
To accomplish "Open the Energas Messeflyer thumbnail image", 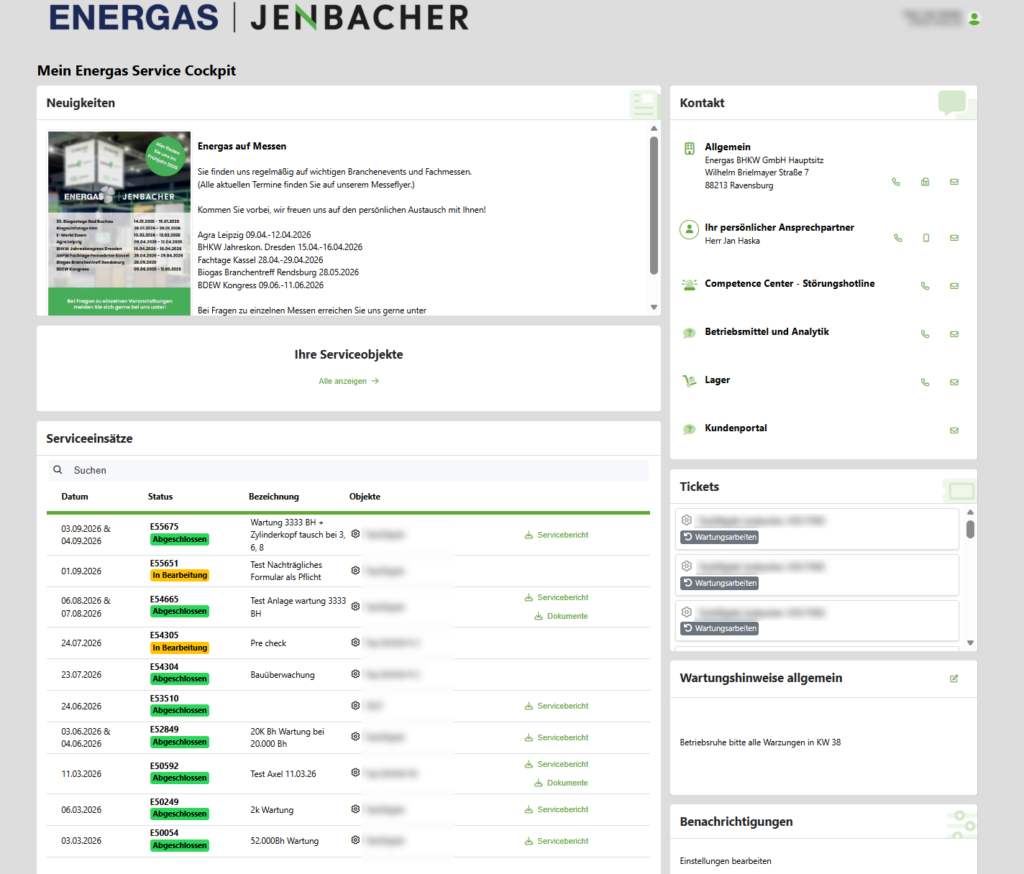I will [x=120, y=223].
